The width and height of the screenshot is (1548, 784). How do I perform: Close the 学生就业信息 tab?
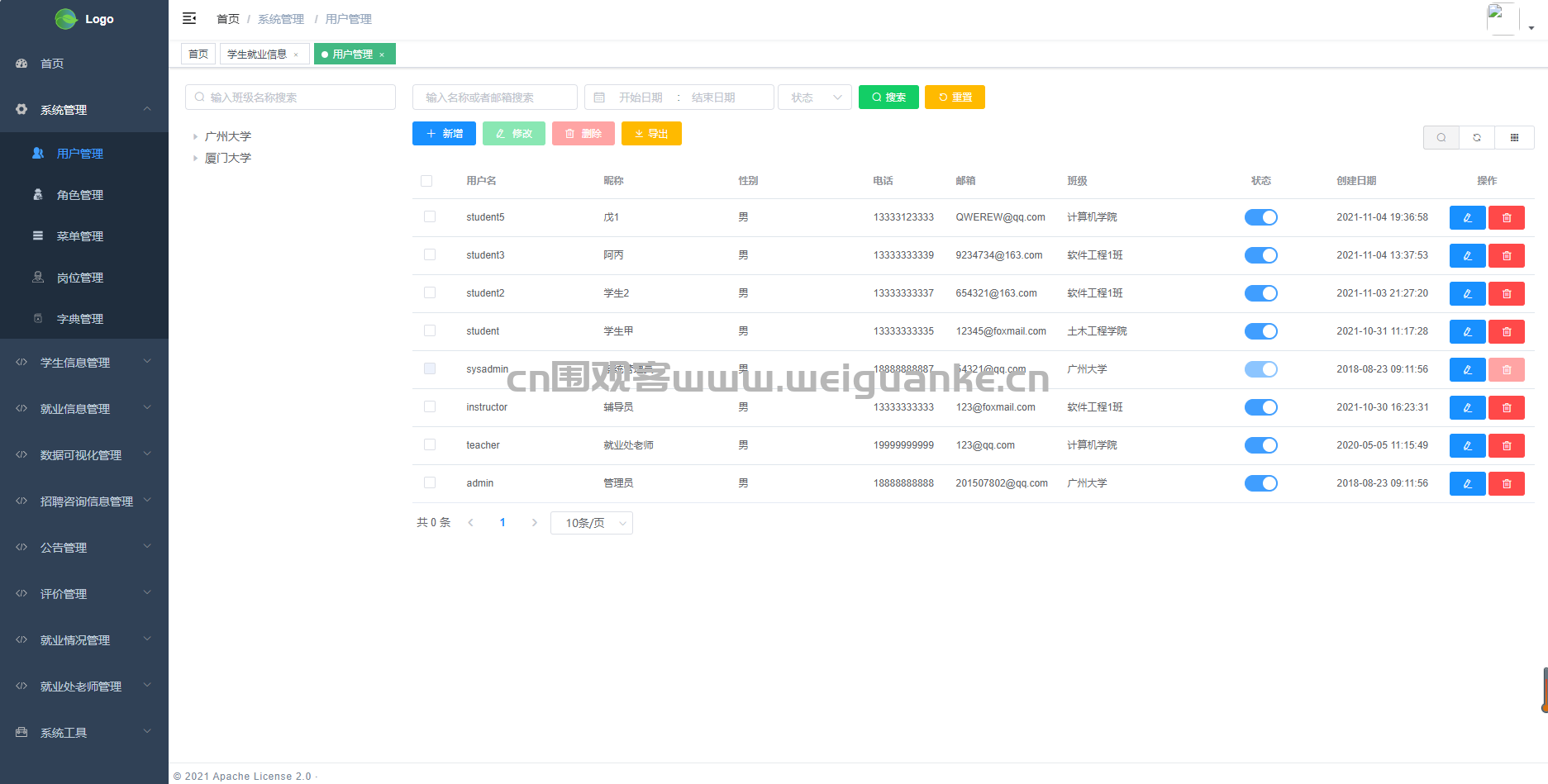coord(296,55)
